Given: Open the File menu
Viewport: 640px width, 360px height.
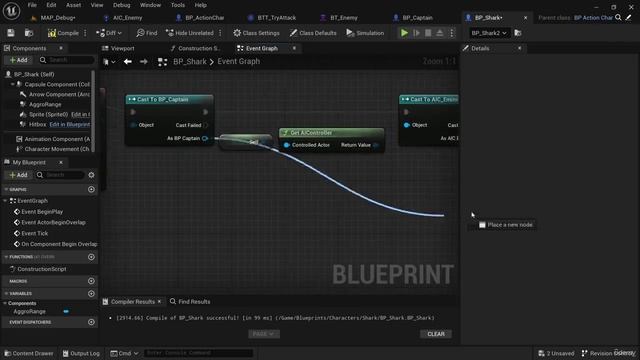Looking at the screenshot, I should point(32,5).
